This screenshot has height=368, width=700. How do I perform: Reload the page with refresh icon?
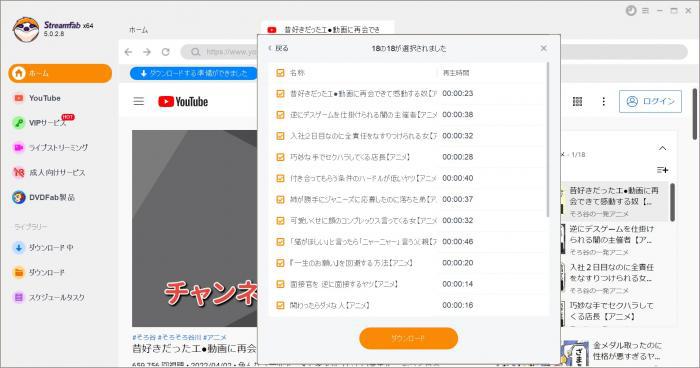(166, 52)
